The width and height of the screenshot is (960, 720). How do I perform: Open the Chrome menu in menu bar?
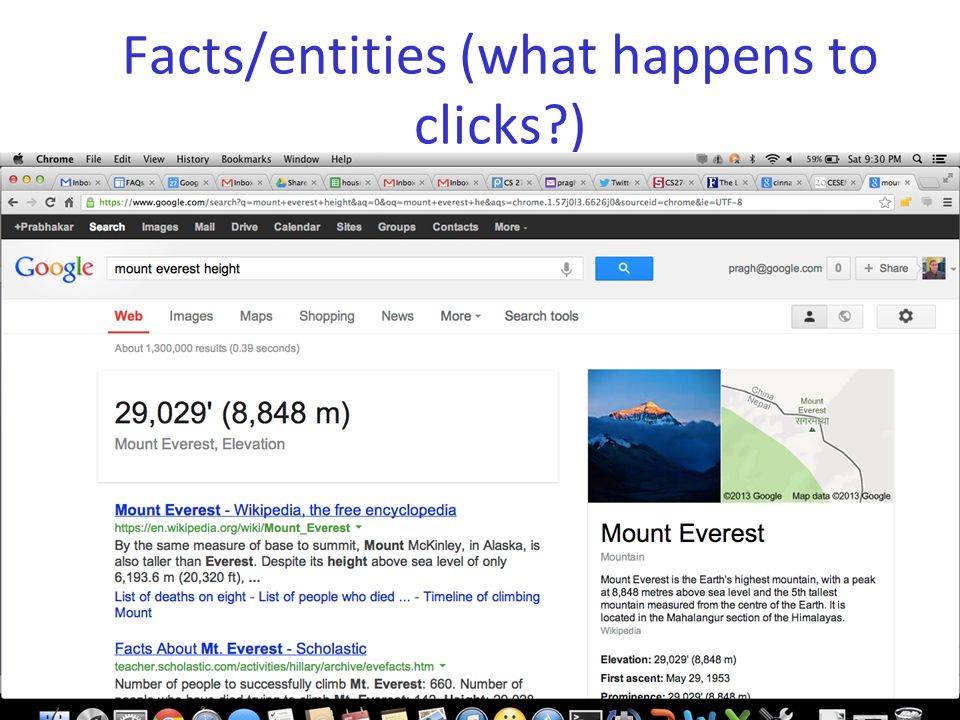(54, 159)
